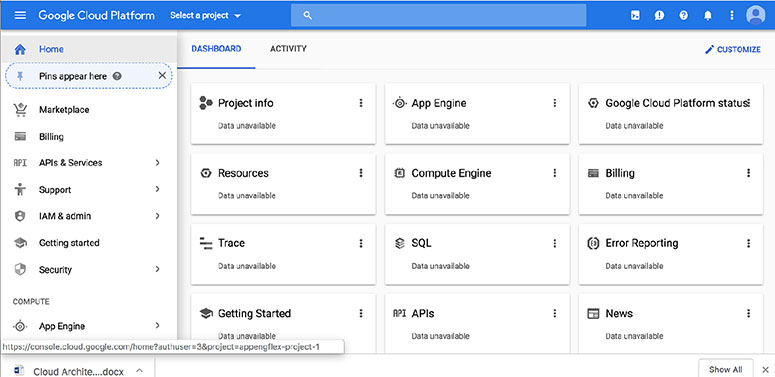The height and width of the screenshot is (377, 775).
Task: Open the Project info card options menu
Action: [x=361, y=103]
